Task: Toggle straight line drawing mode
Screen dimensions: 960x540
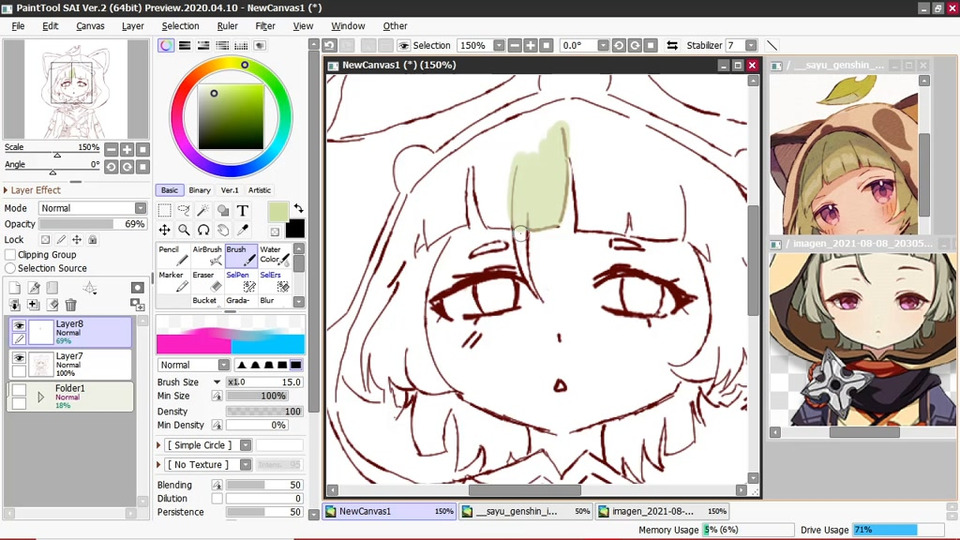Action: click(x=772, y=45)
